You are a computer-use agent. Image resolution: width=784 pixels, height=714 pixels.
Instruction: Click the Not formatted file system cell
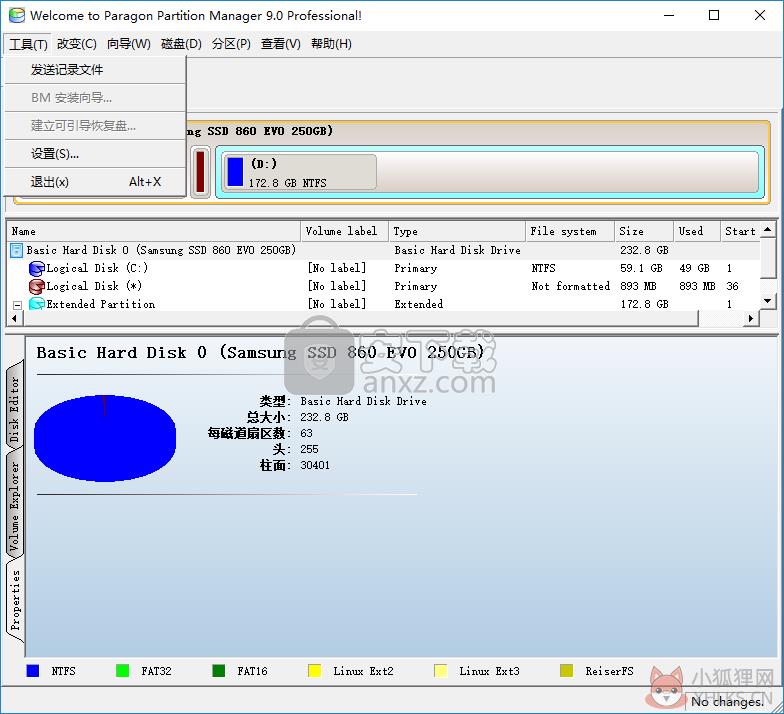pyautogui.click(x=570, y=286)
